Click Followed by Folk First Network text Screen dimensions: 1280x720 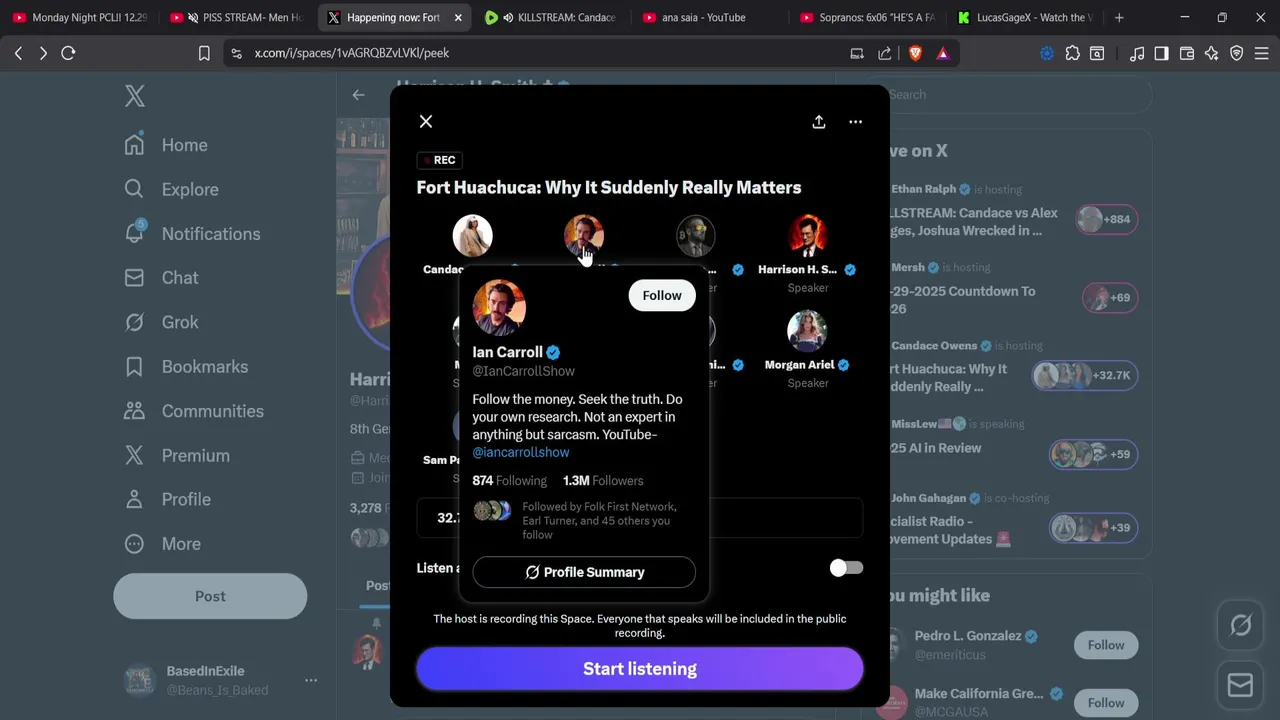[x=599, y=521]
